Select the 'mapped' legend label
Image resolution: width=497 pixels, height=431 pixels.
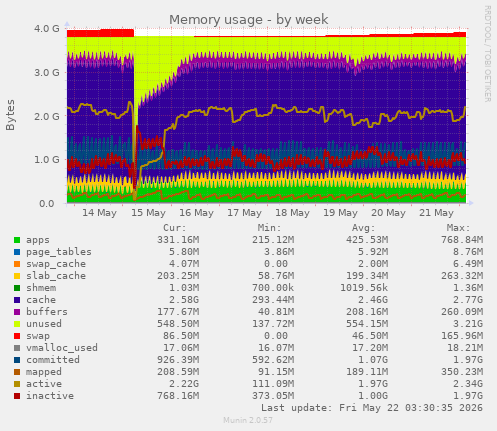[44, 372]
